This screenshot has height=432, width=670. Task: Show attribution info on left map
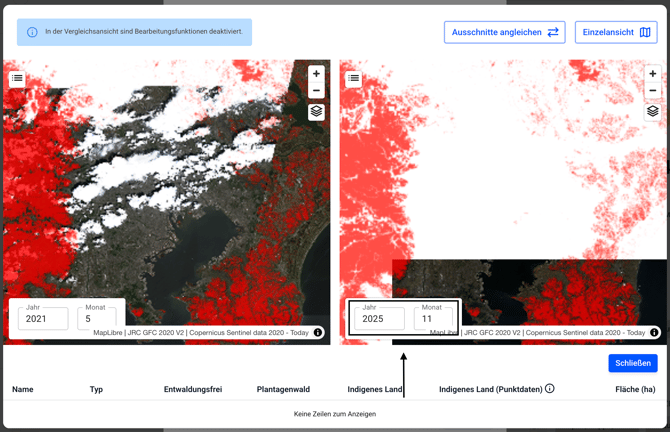(x=318, y=333)
